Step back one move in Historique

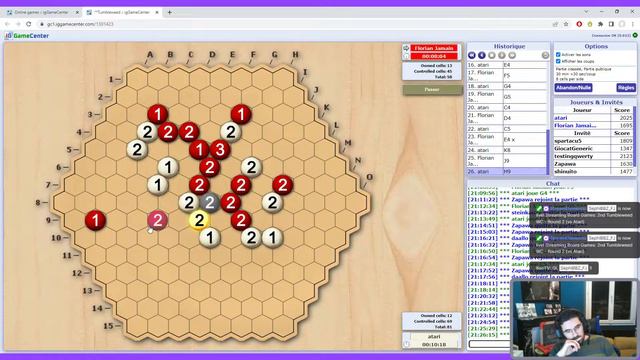click(482, 55)
